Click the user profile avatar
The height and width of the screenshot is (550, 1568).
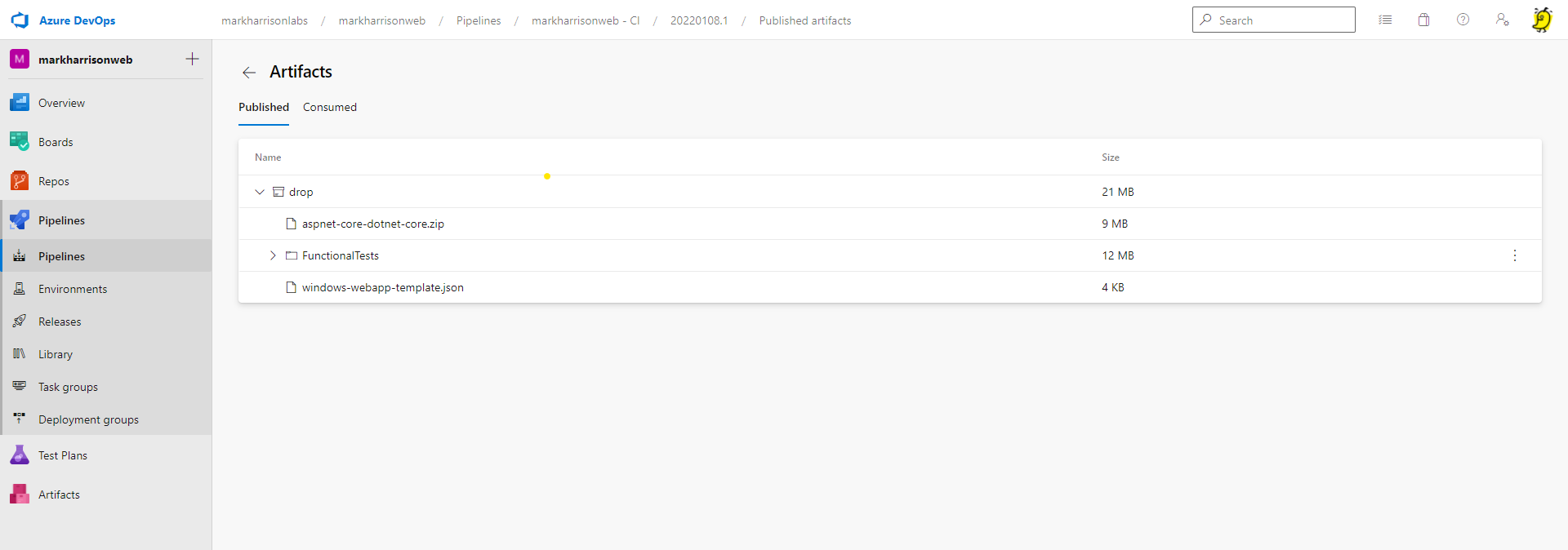[1541, 20]
